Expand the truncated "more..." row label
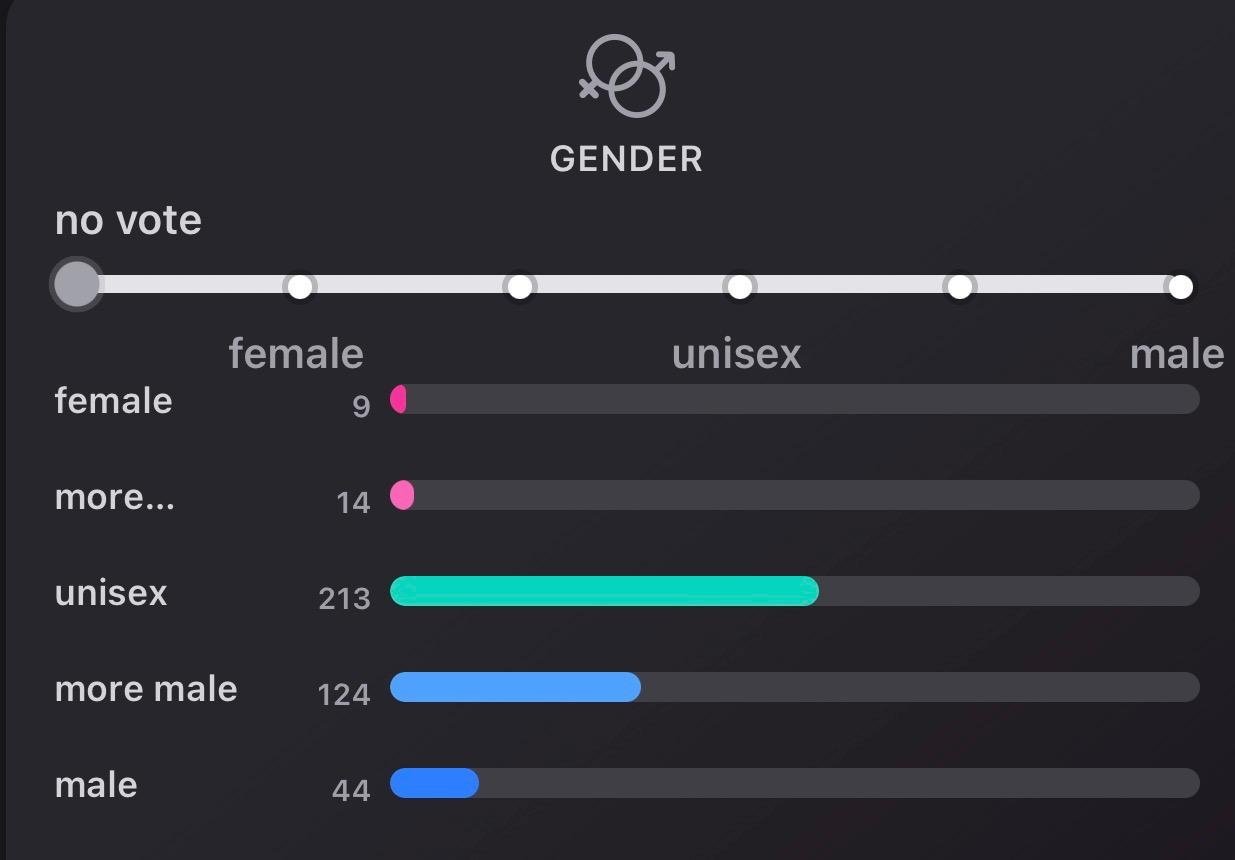Image resolution: width=1235 pixels, height=860 pixels. click(114, 497)
